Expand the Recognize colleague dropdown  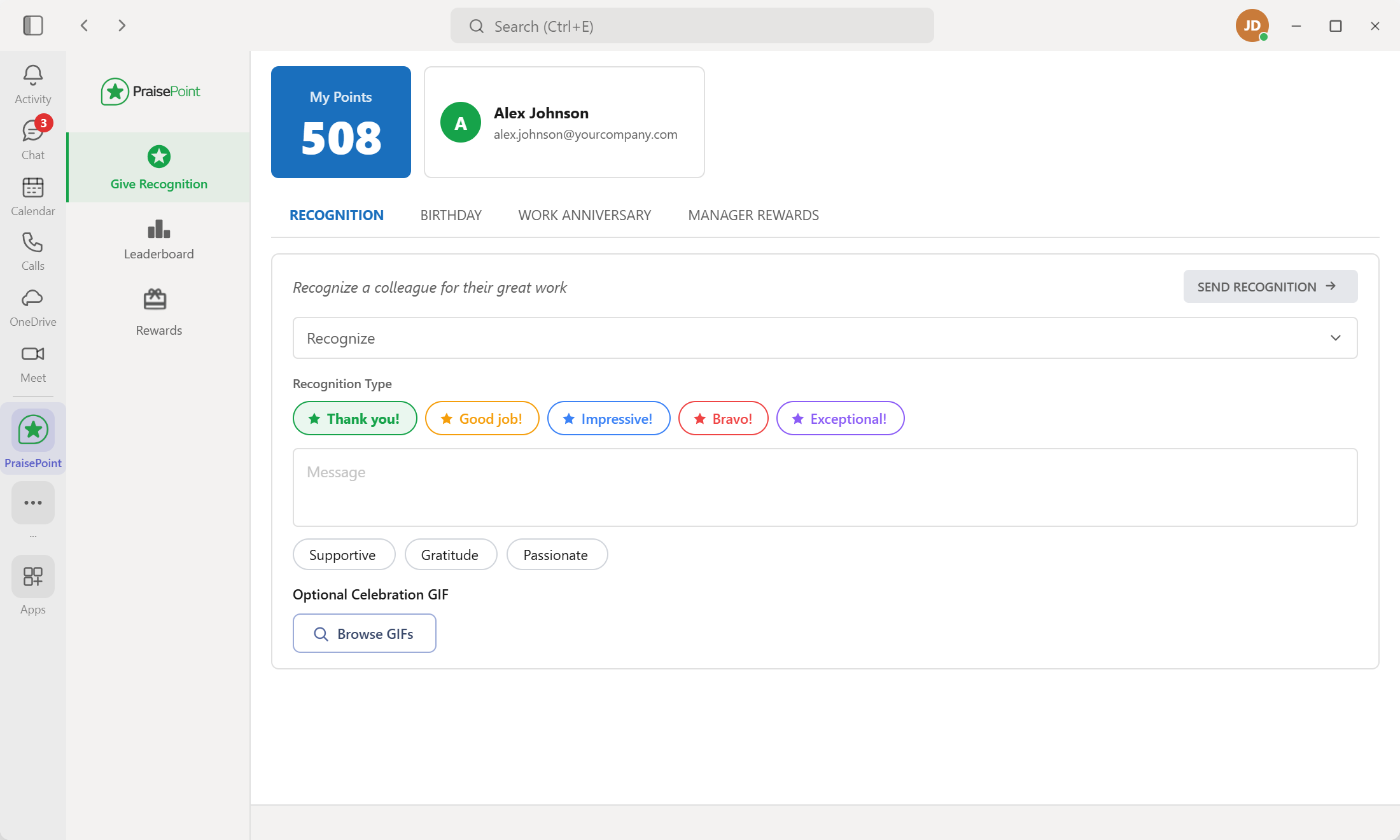[x=825, y=338]
